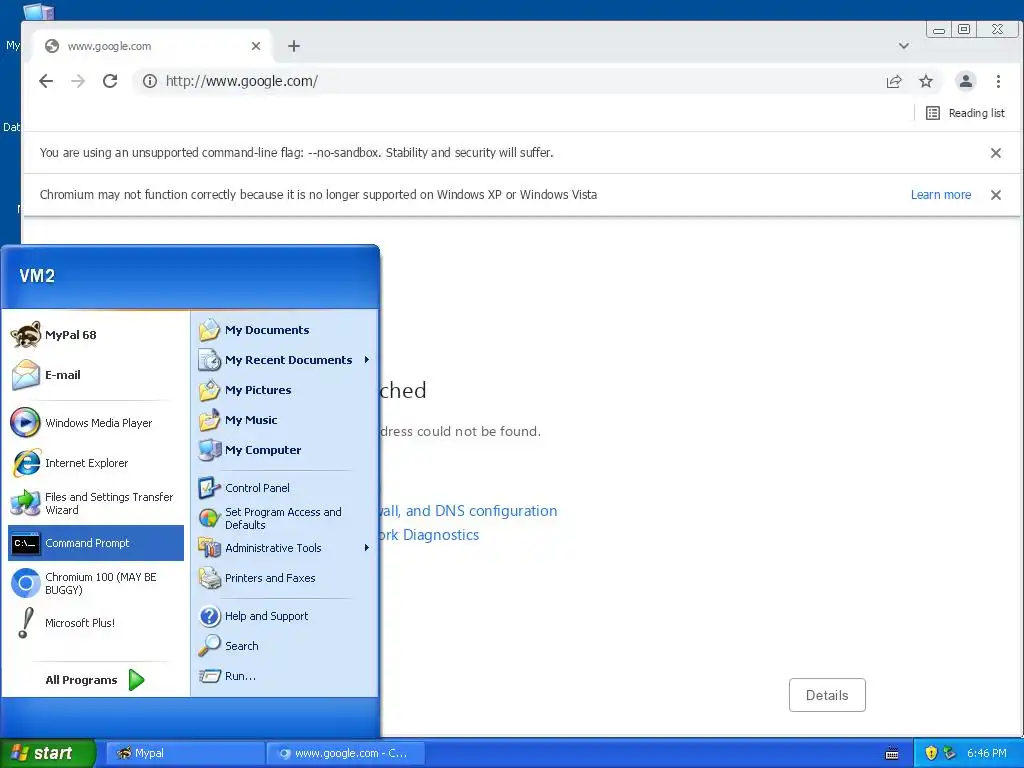Image resolution: width=1024 pixels, height=768 pixels.
Task: Open Microsoft Plus! from the Start menu
Action: 95,623
